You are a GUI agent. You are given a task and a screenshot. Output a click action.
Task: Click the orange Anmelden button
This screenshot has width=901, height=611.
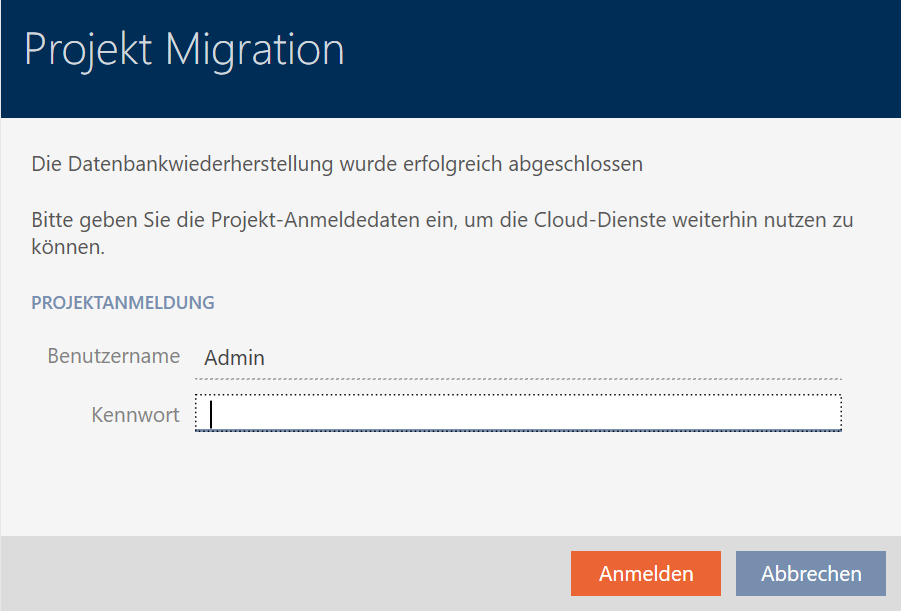coord(645,574)
